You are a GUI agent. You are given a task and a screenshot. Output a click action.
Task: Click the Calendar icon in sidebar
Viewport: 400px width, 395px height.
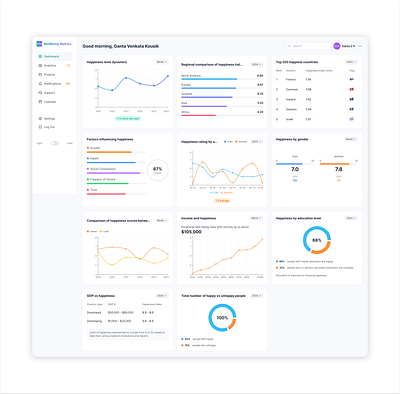[40, 102]
